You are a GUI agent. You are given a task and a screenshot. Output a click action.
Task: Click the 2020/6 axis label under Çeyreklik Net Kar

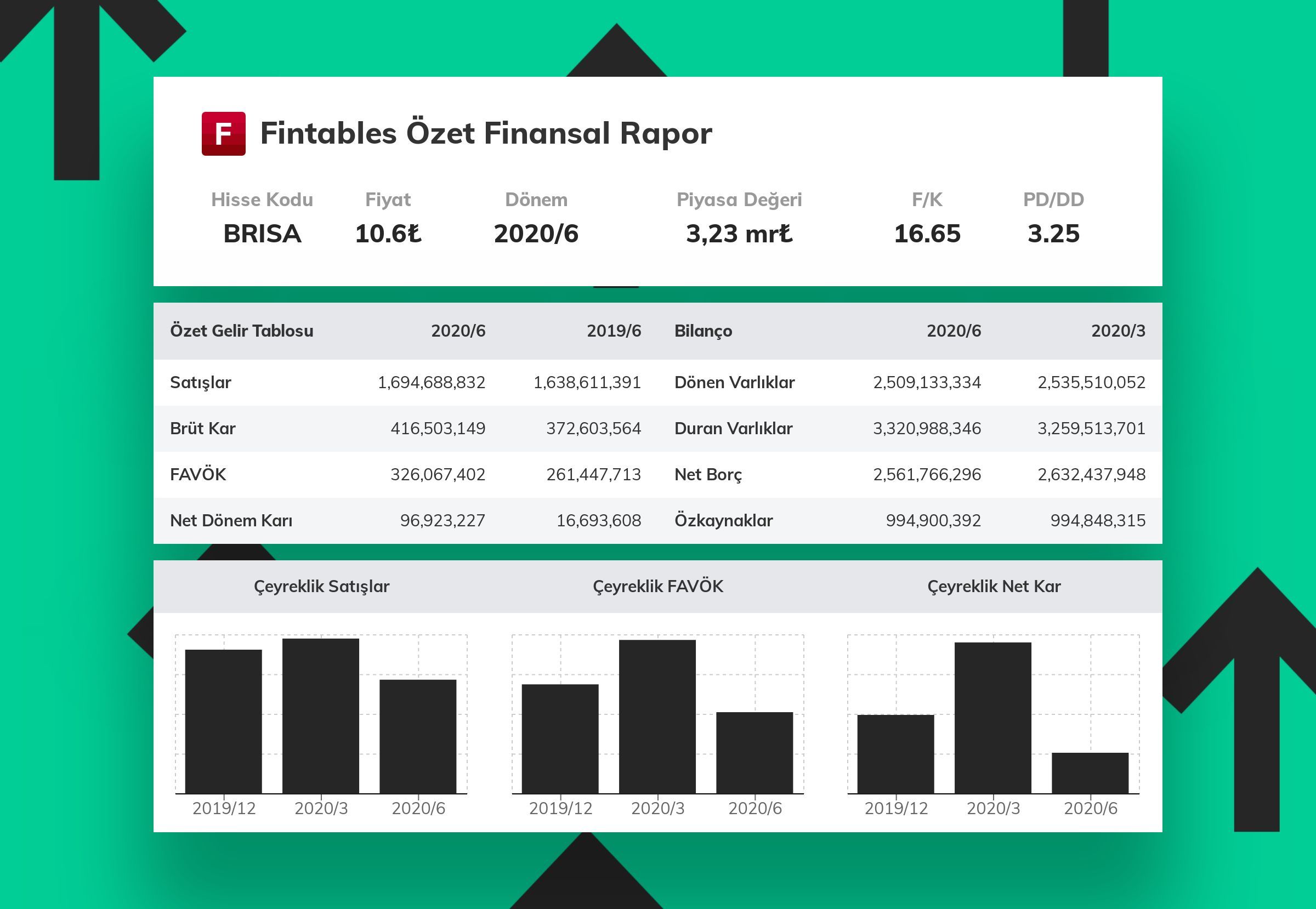(x=1091, y=809)
